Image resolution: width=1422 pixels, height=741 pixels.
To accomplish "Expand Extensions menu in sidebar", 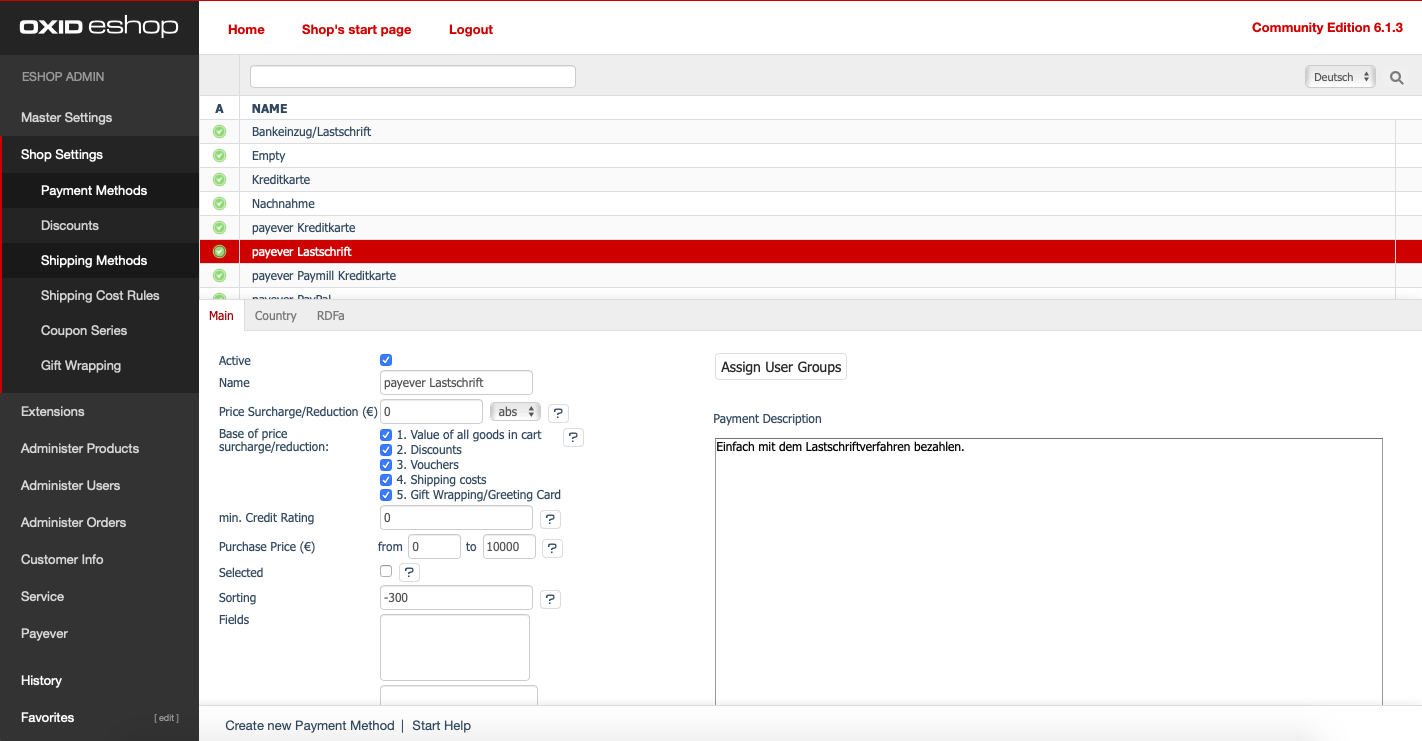I will 53,411.
